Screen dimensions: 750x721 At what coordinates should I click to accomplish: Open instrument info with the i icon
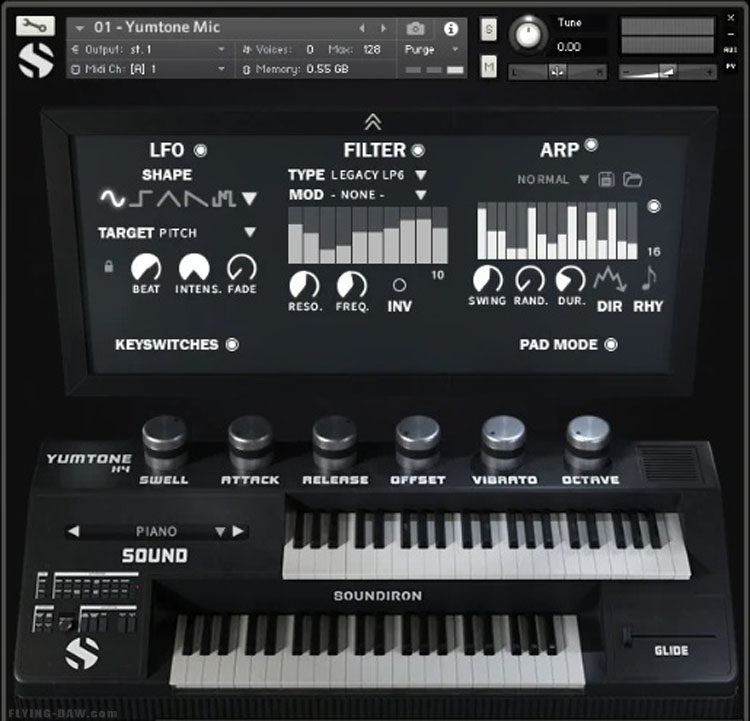click(x=451, y=29)
